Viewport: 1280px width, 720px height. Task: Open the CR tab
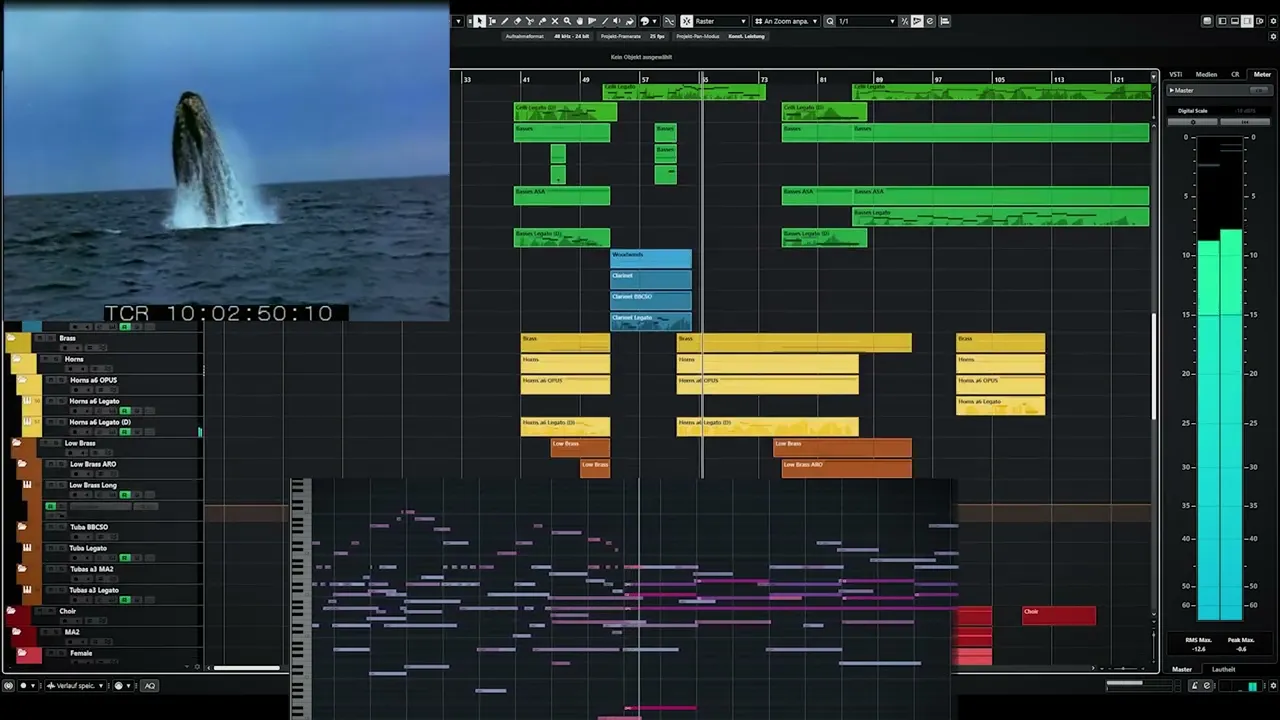1235,74
